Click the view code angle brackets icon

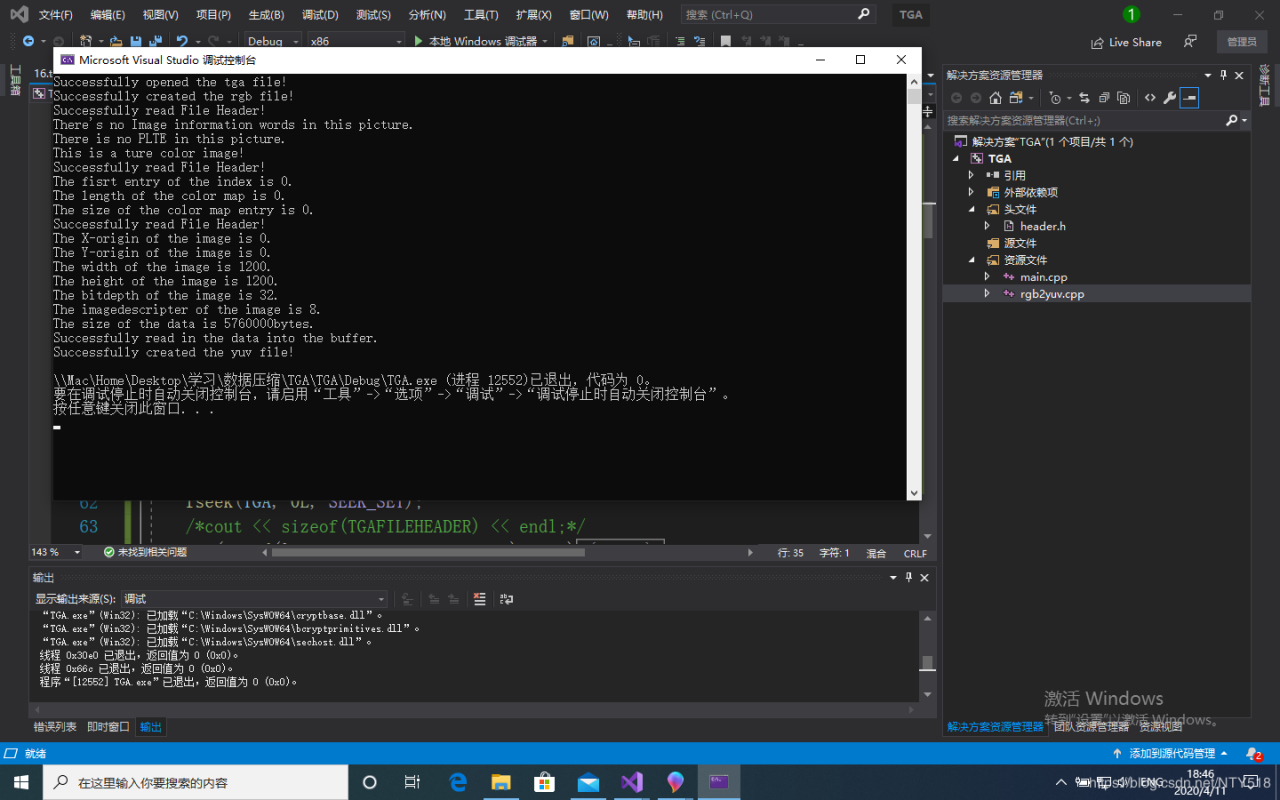pos(1150,98)
